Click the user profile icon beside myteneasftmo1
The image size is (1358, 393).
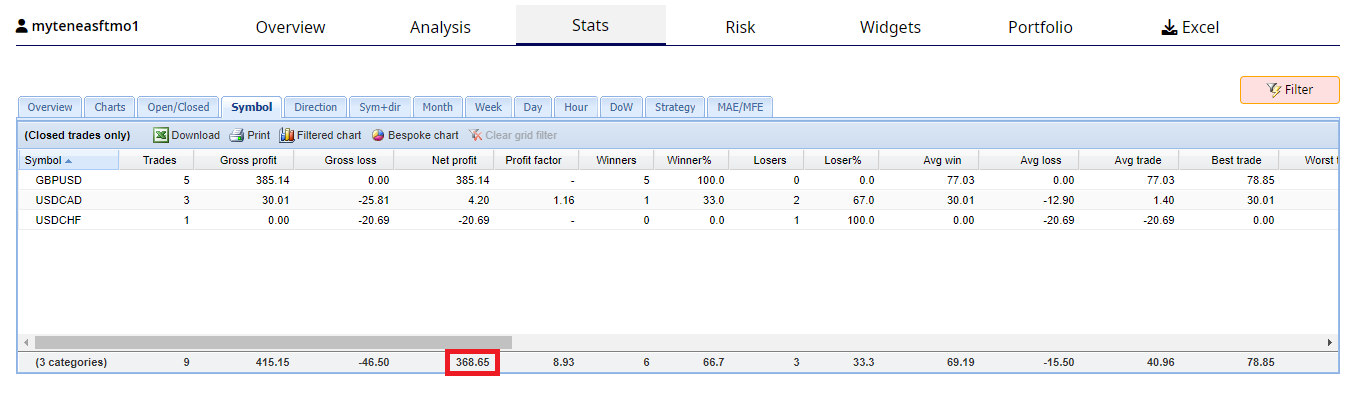point(22,26)
